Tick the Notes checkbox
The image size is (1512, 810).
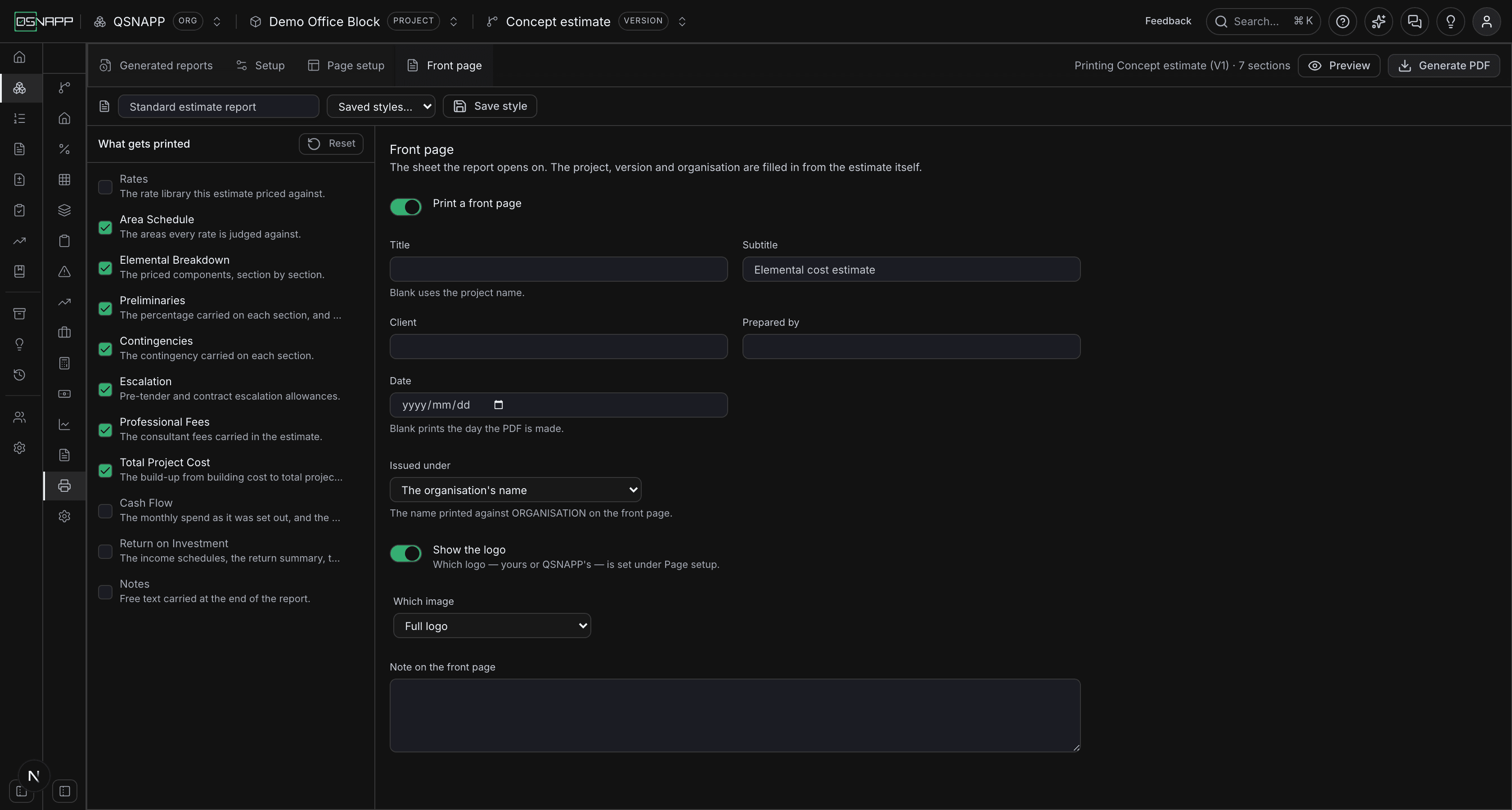click(x=105, y=592)
